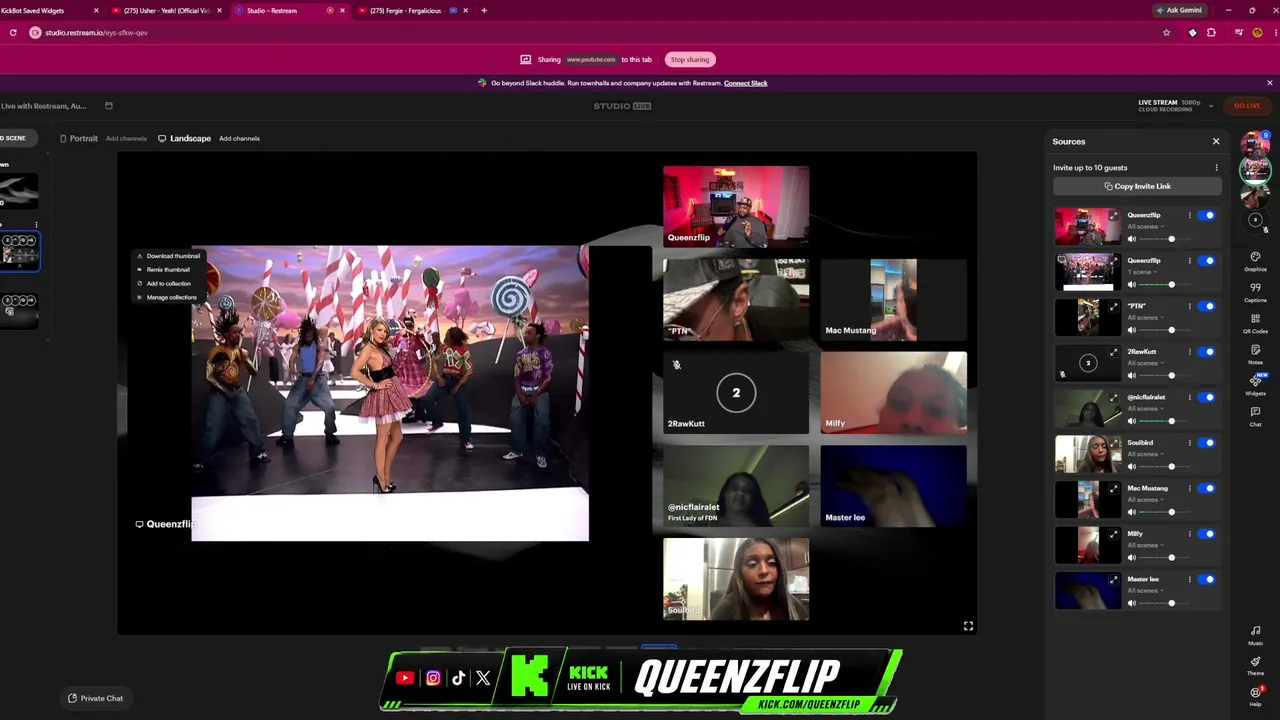
Task: Mute the "PTN" source's speaker icon
Action: tap(1132, 330)
